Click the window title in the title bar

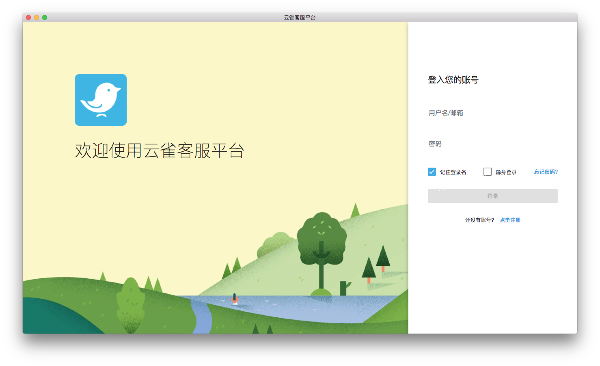(300, 18)
